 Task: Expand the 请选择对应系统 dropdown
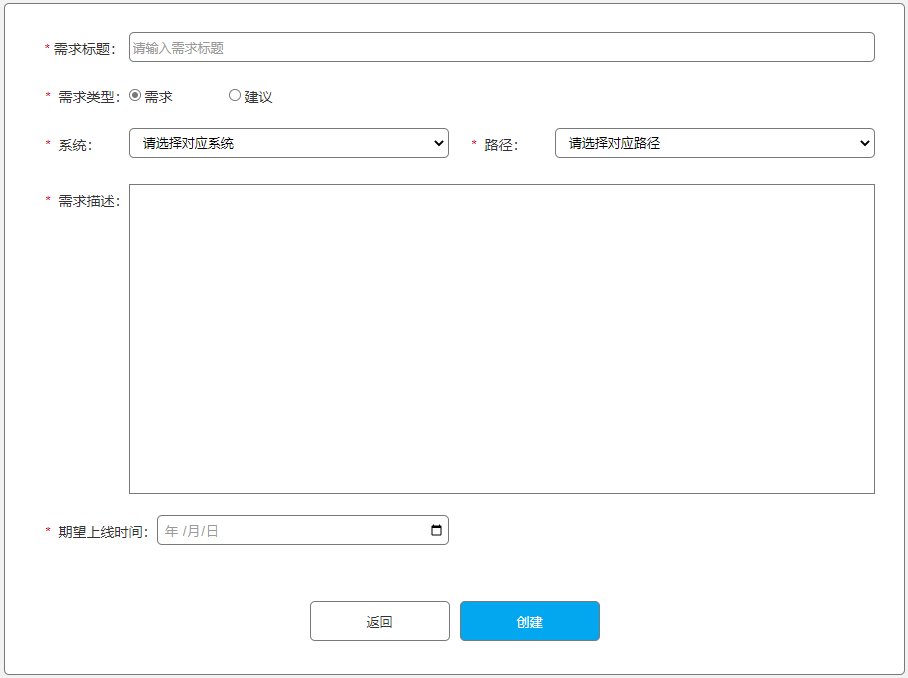click(x=288, y=143)
